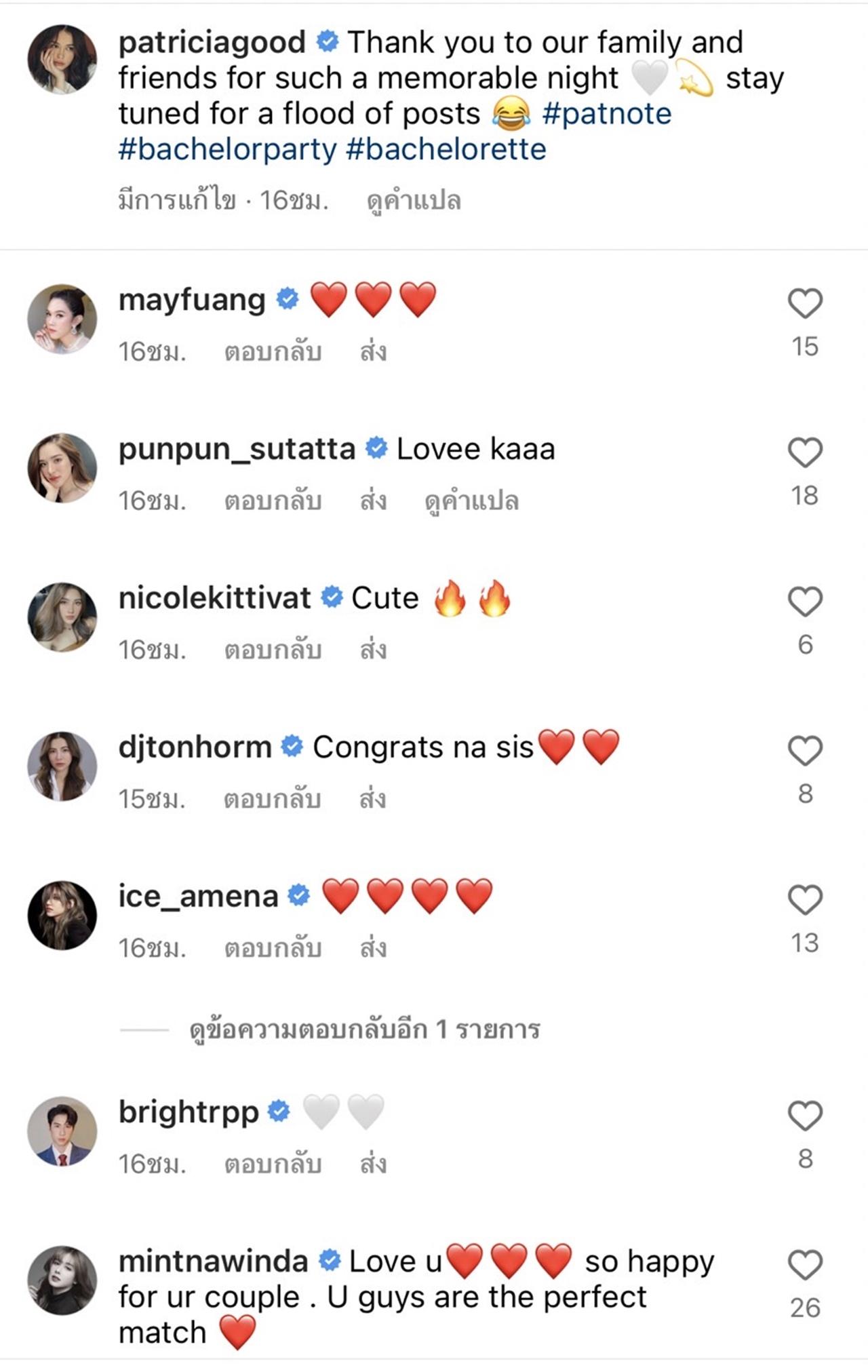Heart the ice_amena comment

click(x=805, y=900)
